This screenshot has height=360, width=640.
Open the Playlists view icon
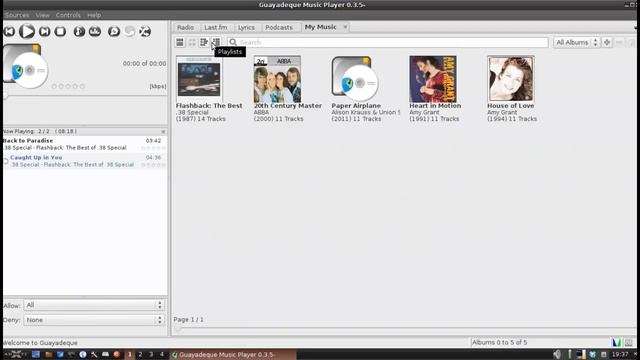click(216, 42)
